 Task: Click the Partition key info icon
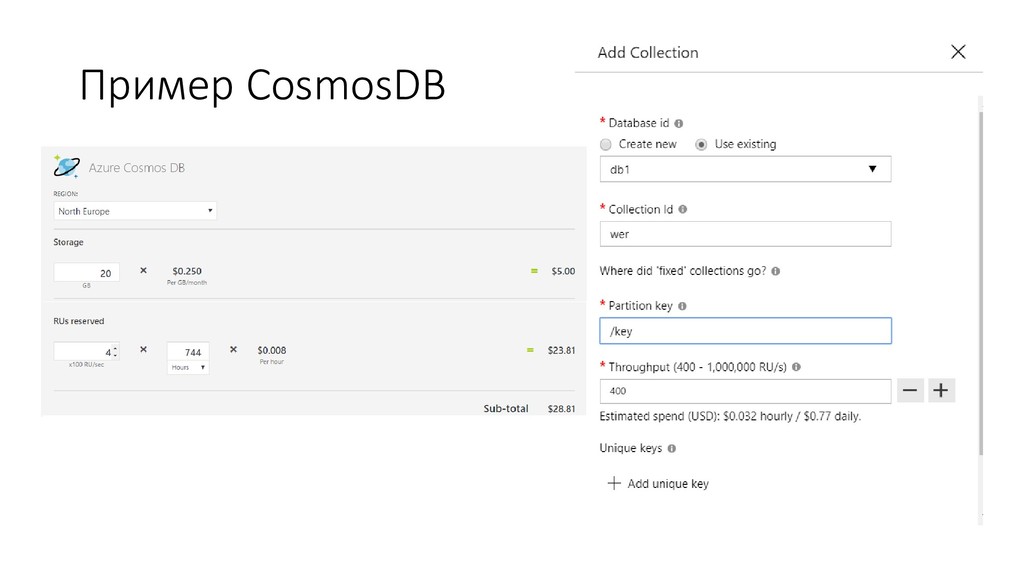pos(682,305)
